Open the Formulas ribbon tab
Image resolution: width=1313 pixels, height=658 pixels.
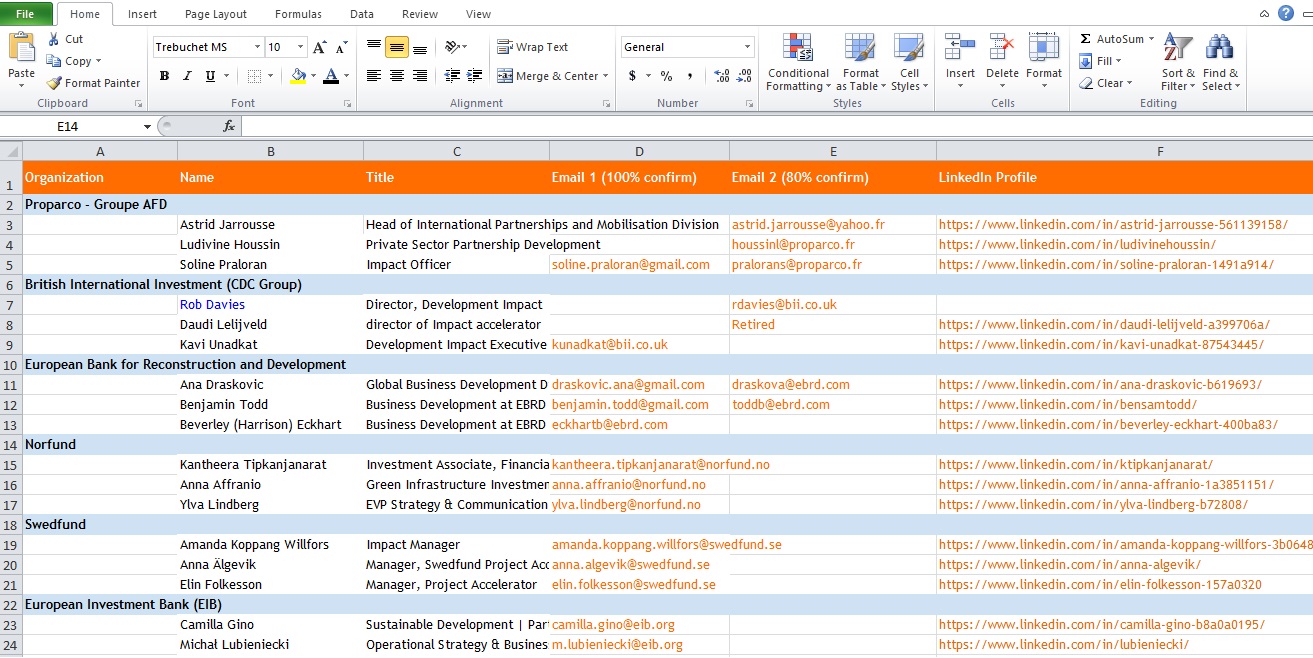[x=298, y=14]
